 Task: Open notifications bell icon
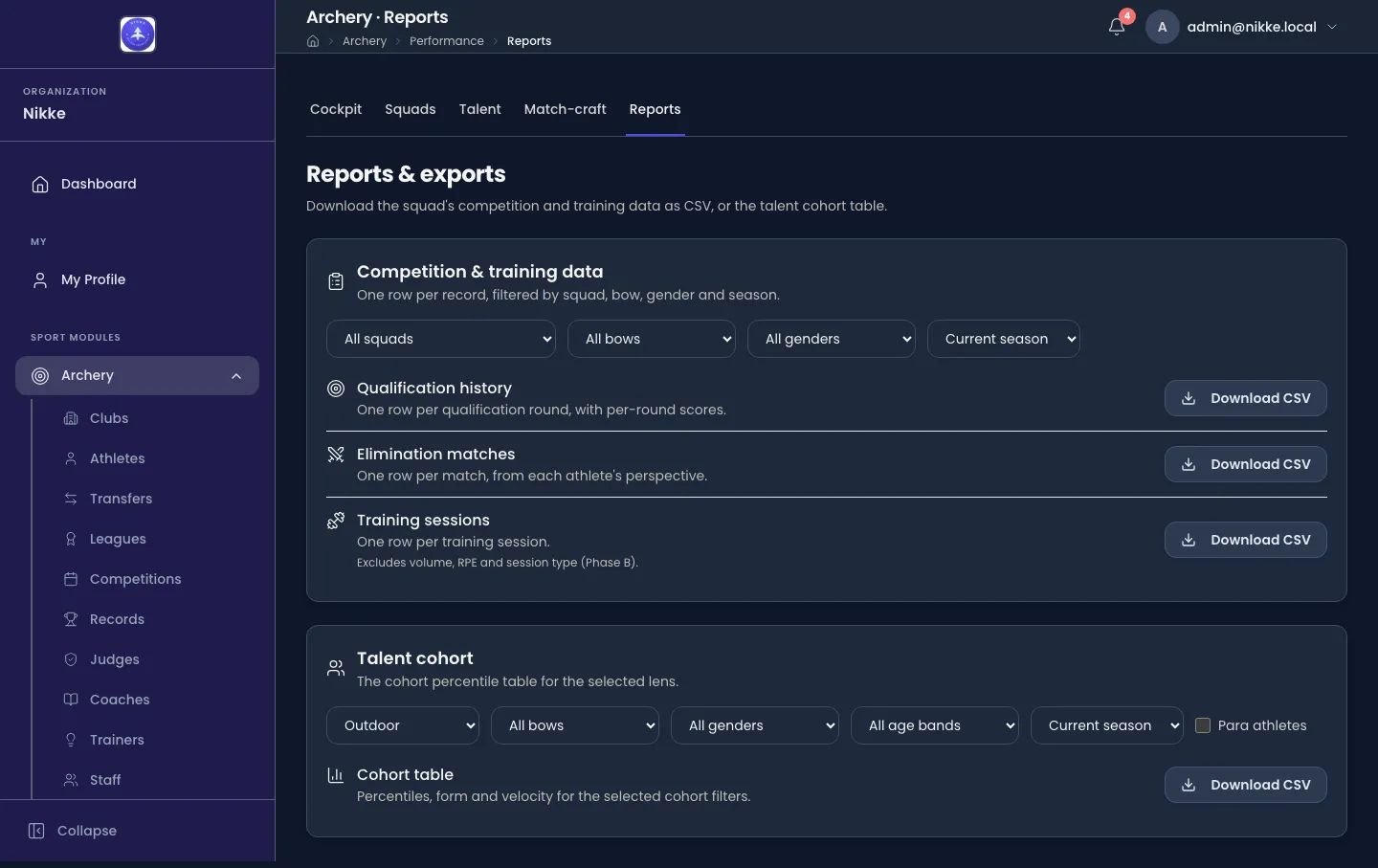tap(1117, 27)
